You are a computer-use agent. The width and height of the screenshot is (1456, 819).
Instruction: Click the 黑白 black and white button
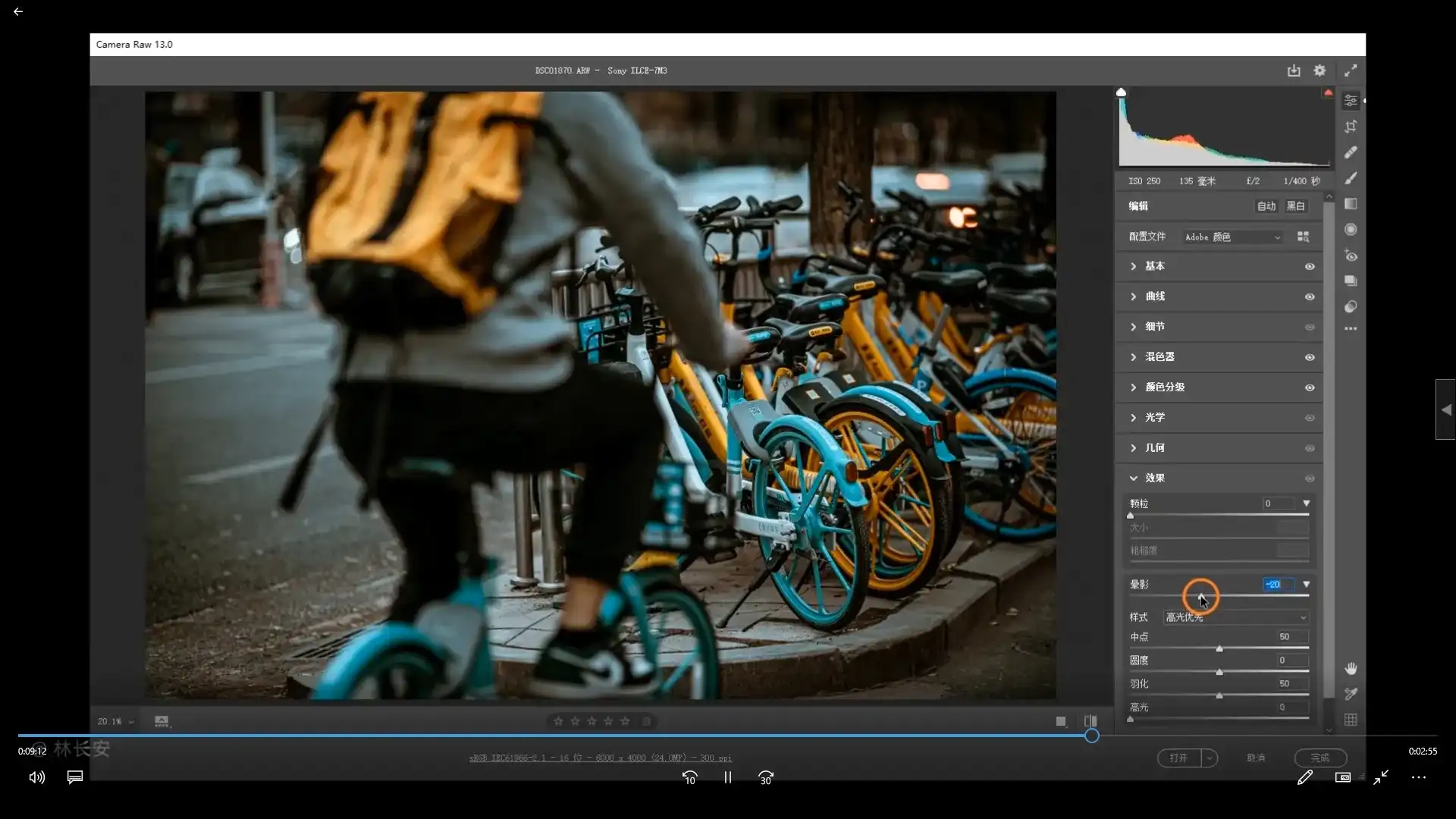point(1295,206)
